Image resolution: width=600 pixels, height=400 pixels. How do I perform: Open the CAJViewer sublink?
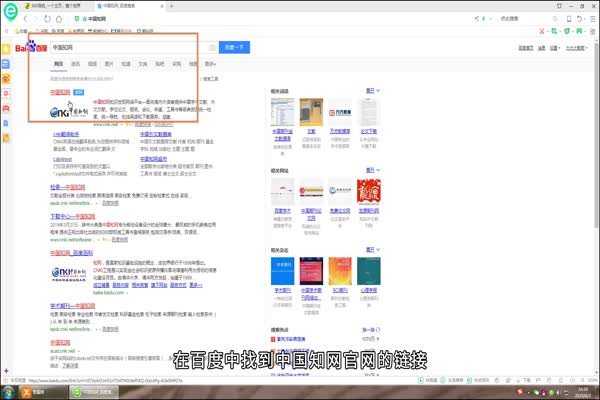click(x=62, y=159)
